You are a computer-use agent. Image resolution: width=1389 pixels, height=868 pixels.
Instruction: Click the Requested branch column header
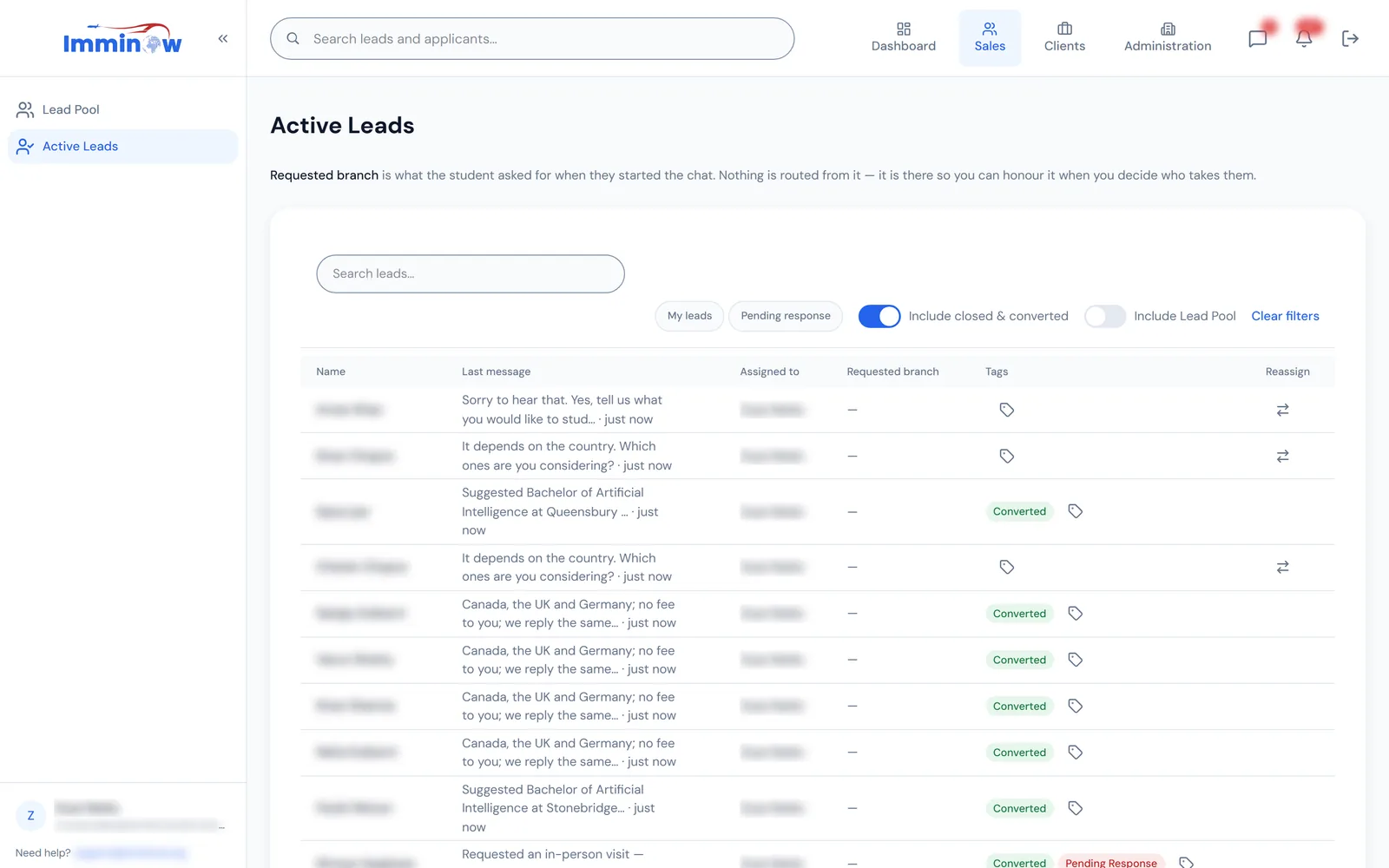[x=892, y=372]
